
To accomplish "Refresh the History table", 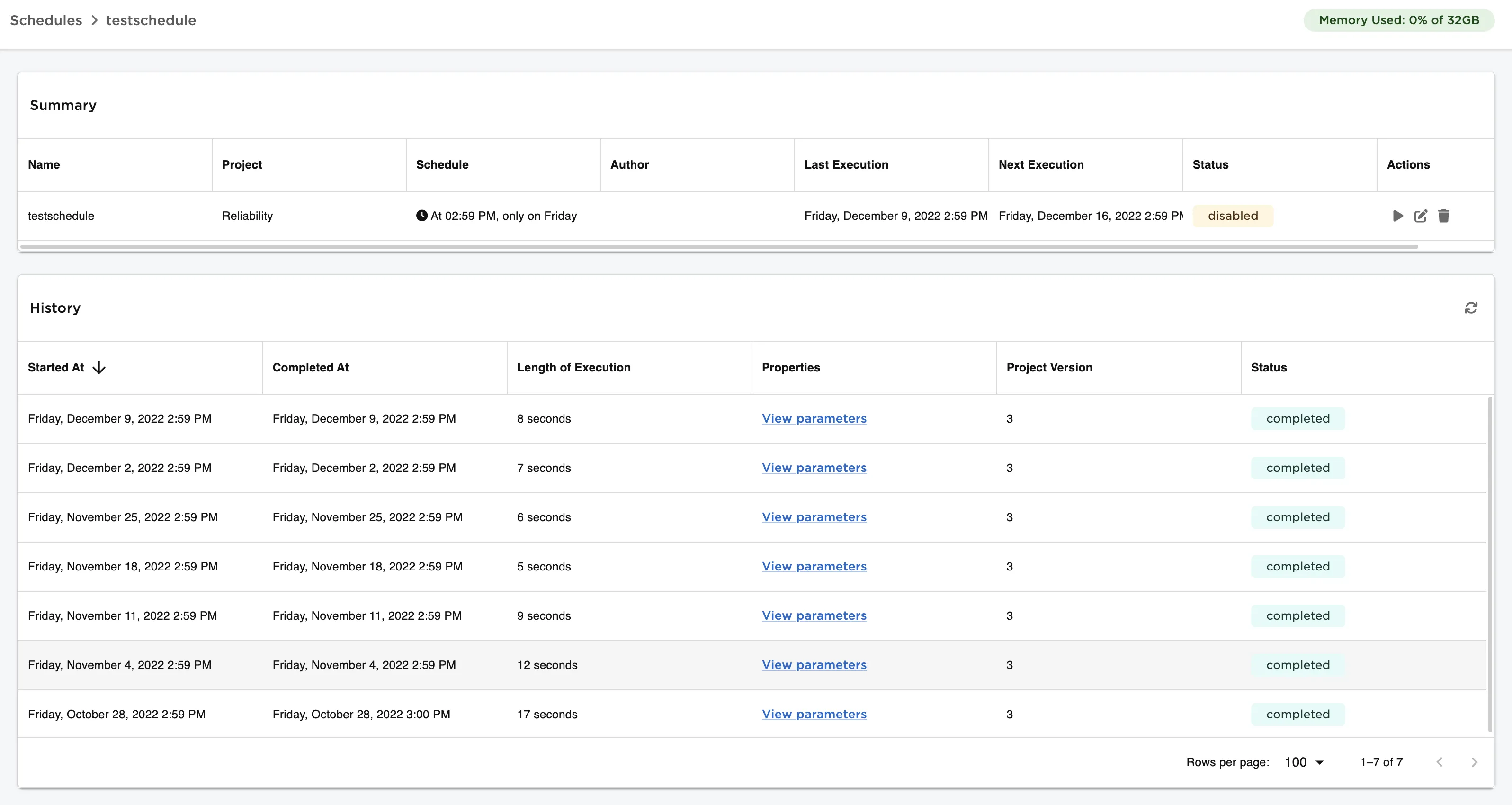I will 1471,308.
